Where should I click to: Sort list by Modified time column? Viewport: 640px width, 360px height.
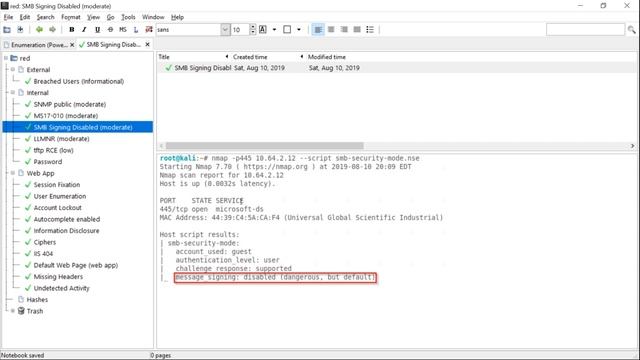pyautogui.click(x=327, y=57)
